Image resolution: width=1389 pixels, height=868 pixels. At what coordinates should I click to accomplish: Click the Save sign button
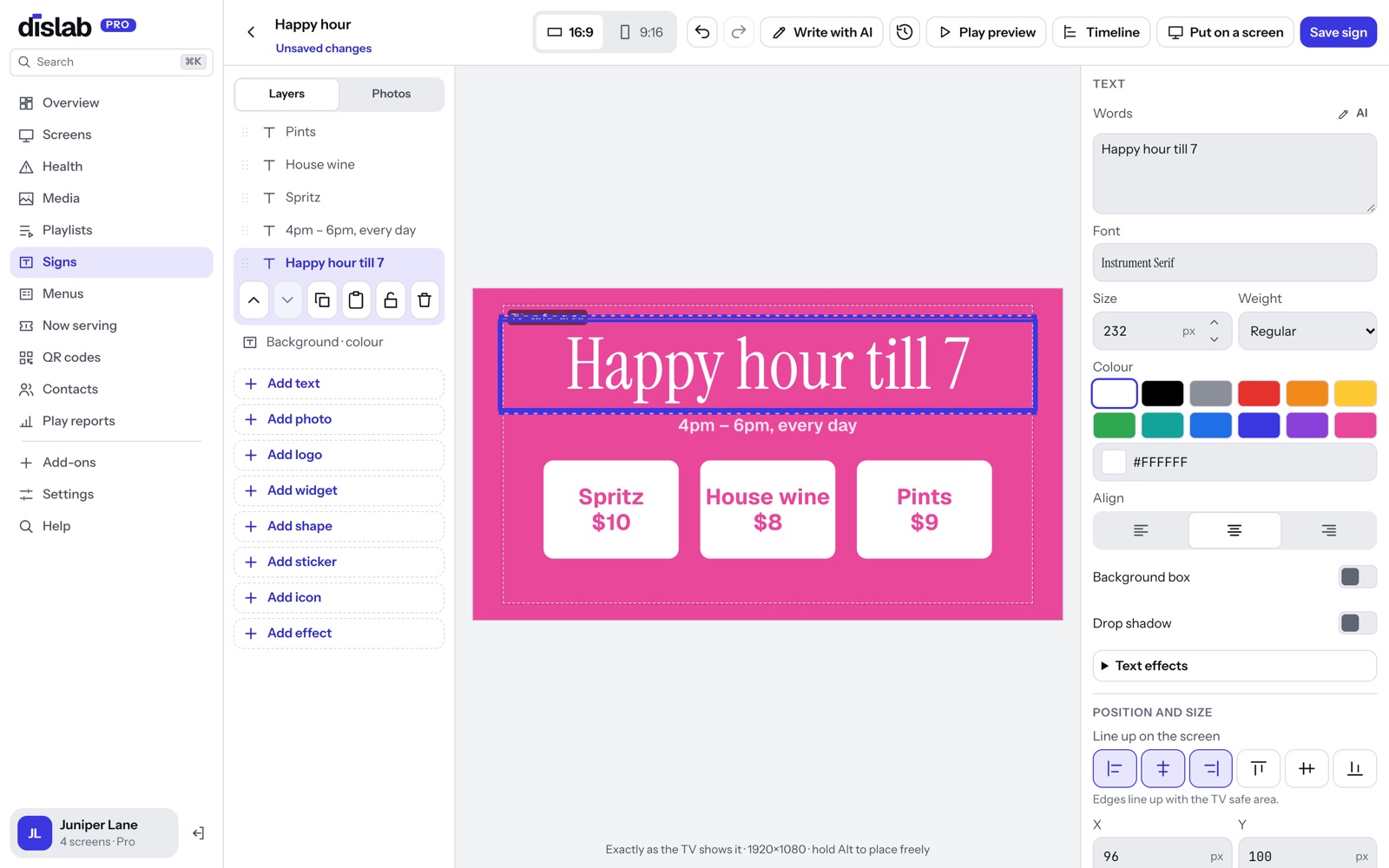(1338, 32)
